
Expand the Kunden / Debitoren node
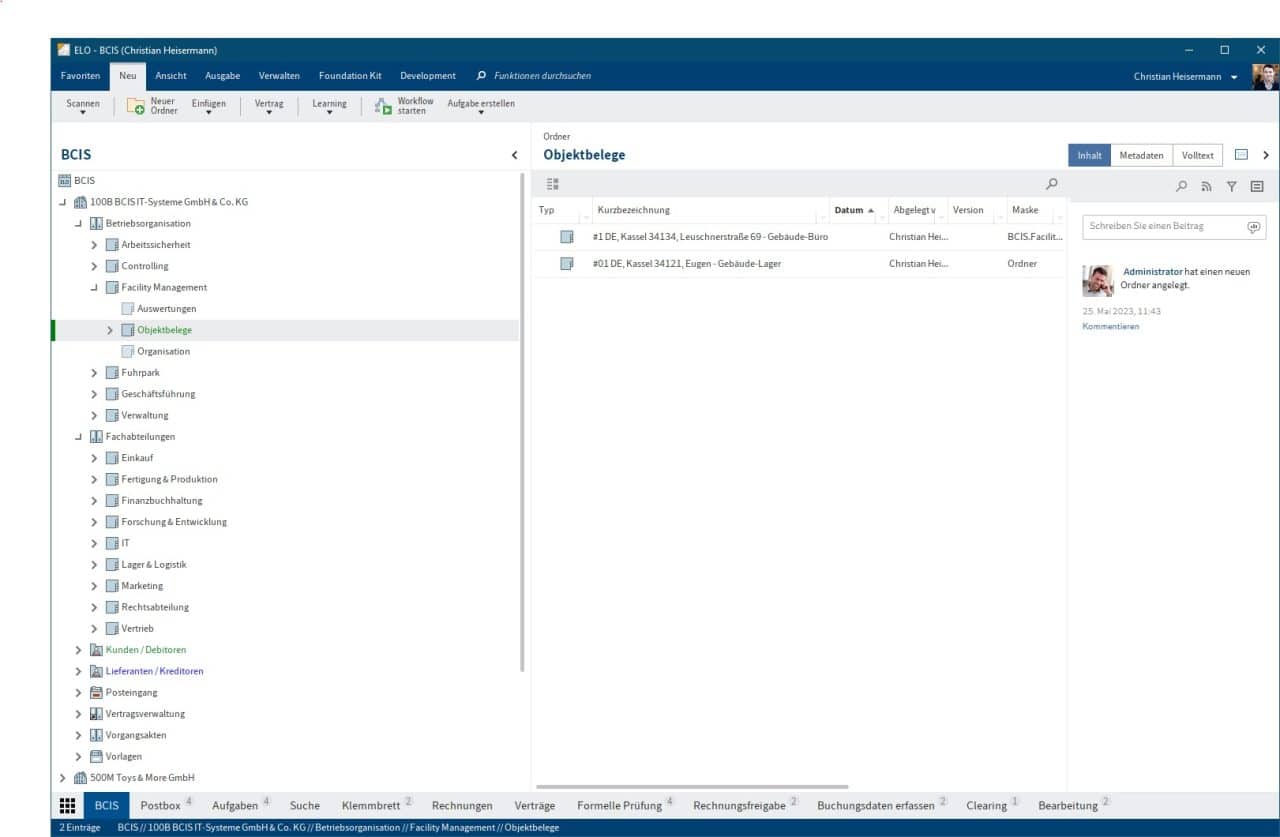pos(78,650)
